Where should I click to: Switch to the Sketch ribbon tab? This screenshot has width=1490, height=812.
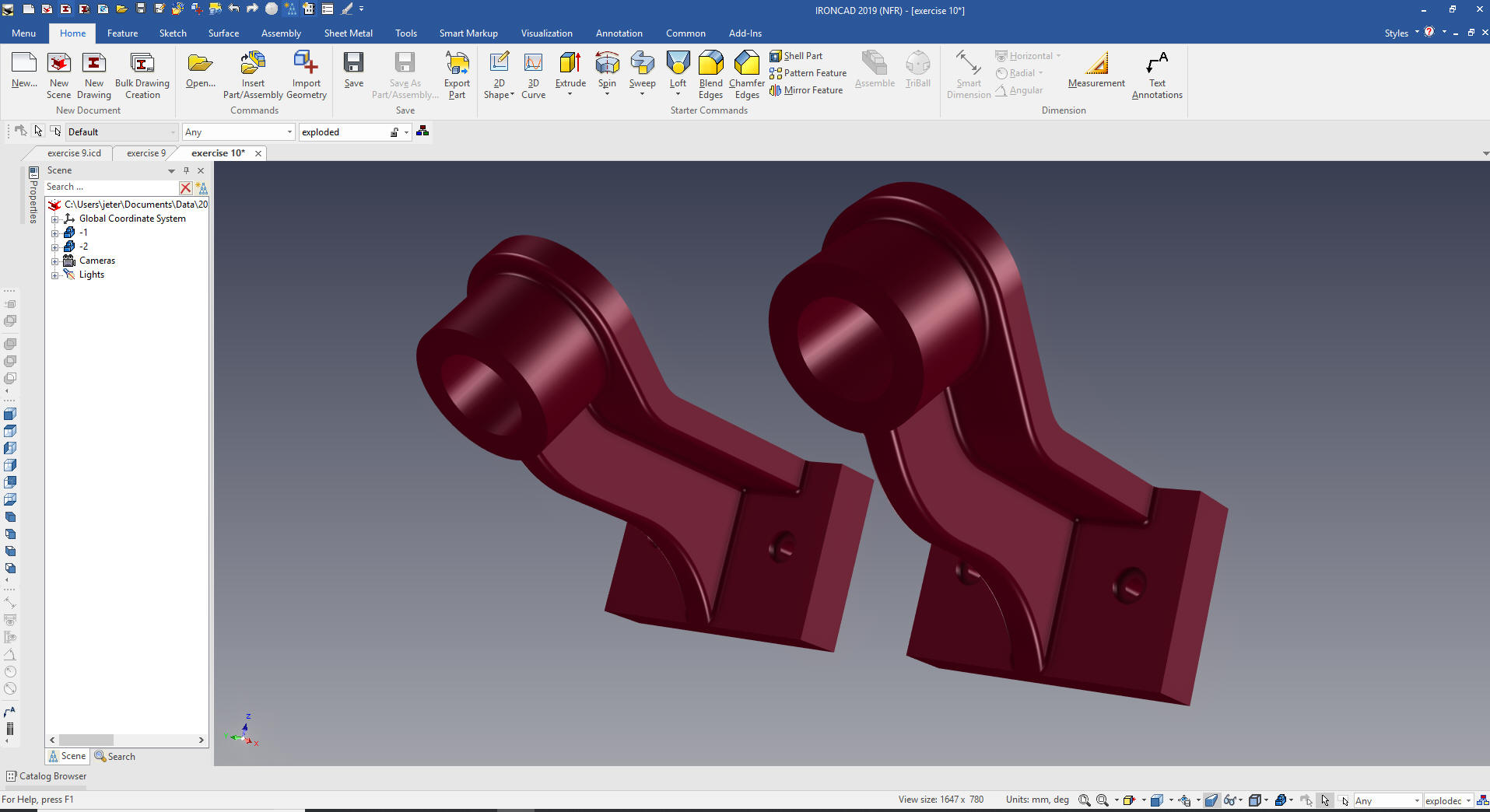(x=173, y=33)
